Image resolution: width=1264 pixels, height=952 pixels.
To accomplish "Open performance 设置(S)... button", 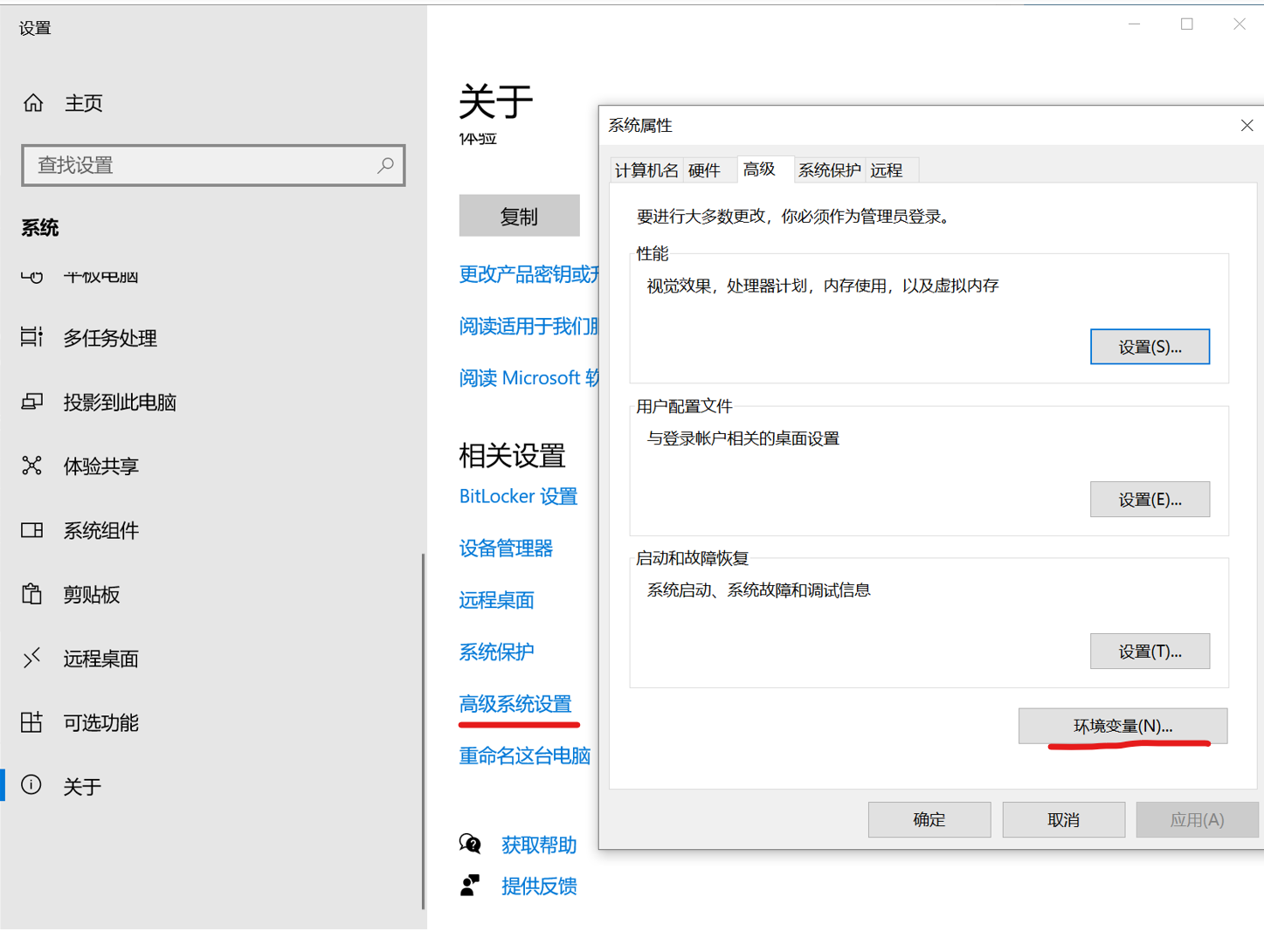I will (1150, 347).
